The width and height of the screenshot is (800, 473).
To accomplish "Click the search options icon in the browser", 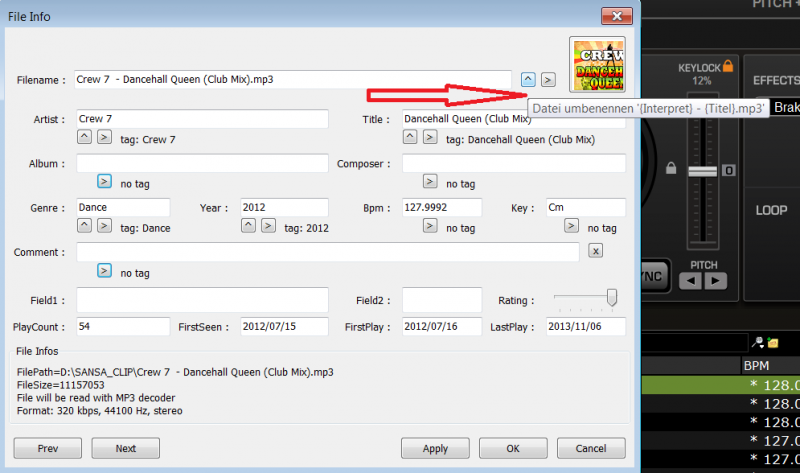I will (x=758, y=342).
